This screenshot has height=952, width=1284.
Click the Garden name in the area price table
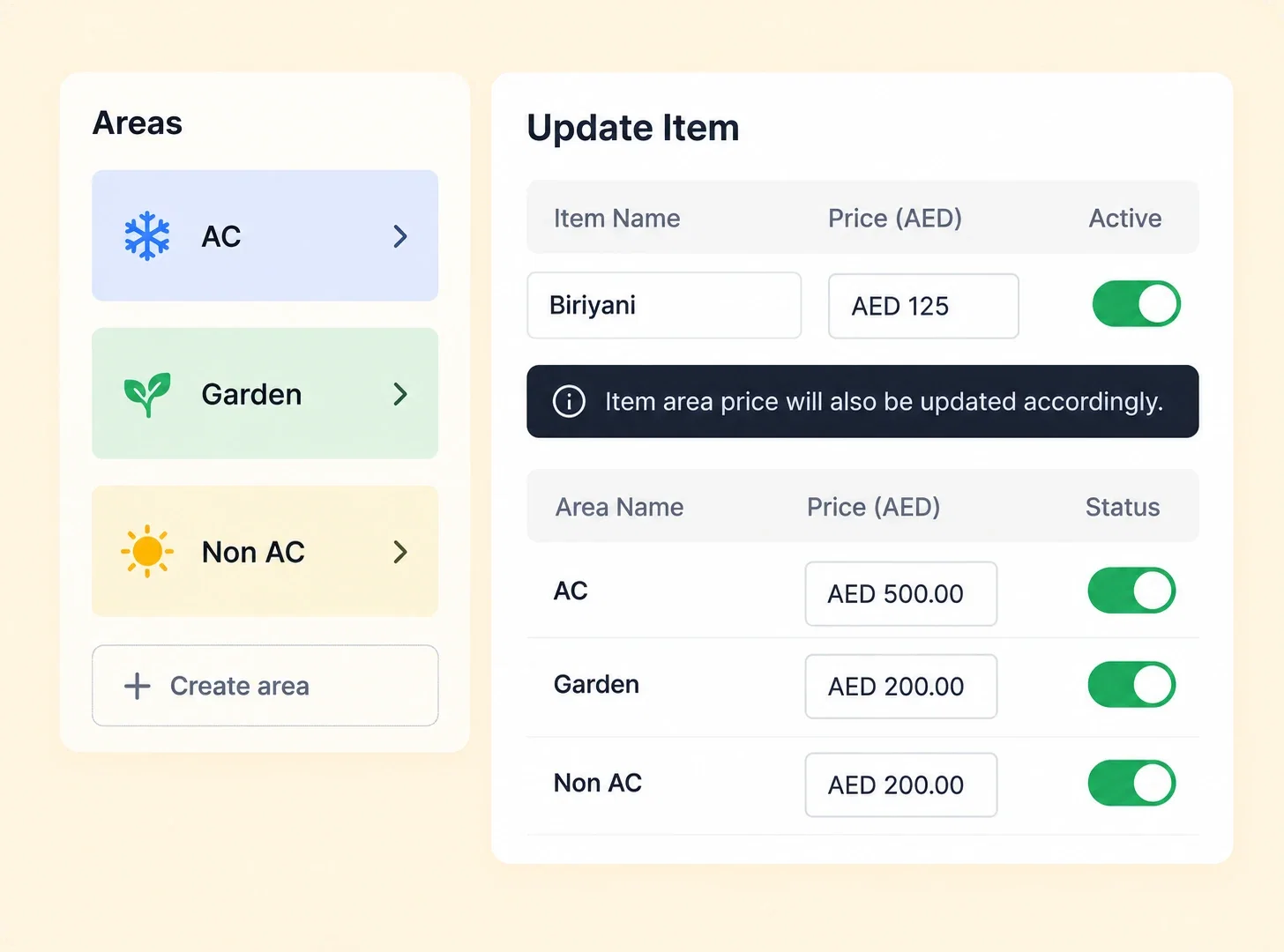596,684
